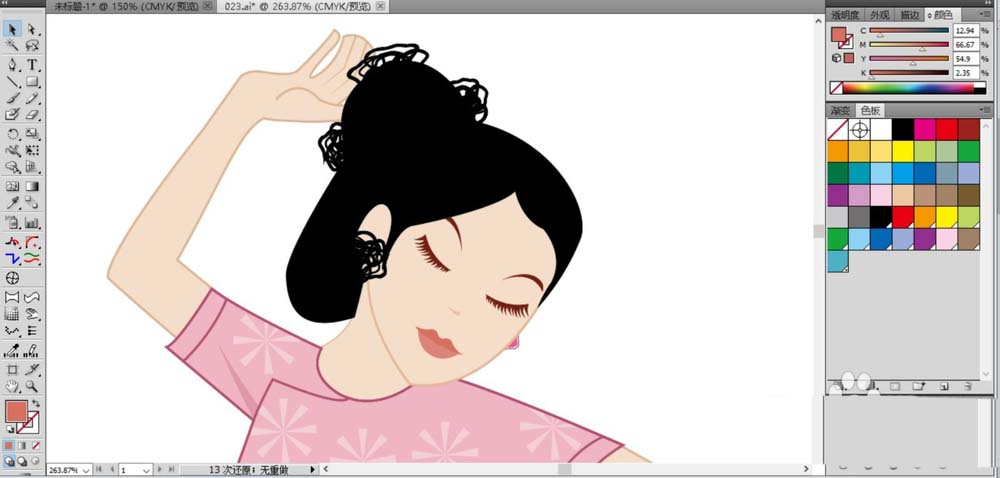Viewport: 1000px width, 478px height.
Task: Click the Yellow value field 54.9
Action: pos(964,59)
